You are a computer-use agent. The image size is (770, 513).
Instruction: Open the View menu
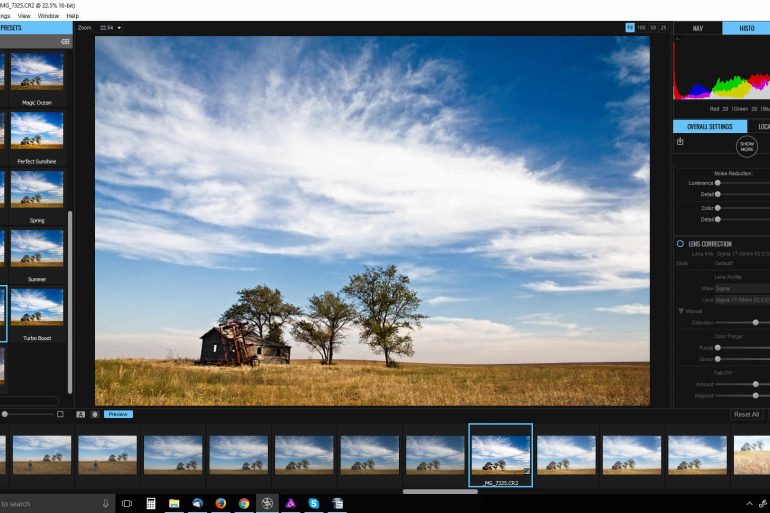tap(24, 16)
